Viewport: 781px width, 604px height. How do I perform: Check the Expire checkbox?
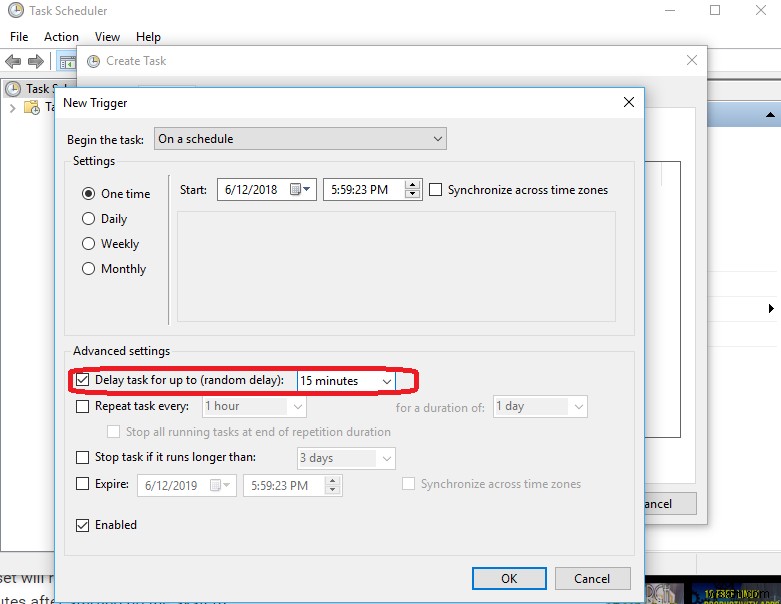82,483
